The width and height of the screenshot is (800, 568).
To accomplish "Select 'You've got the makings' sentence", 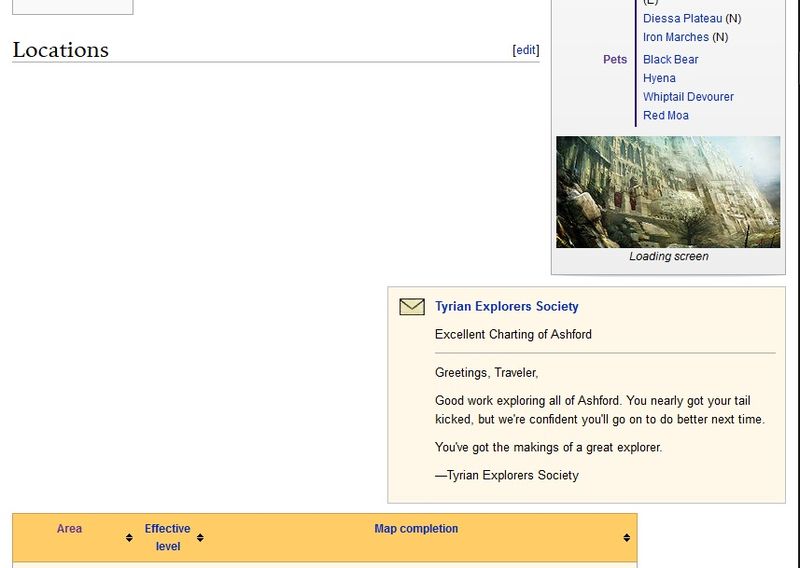I will coord(548,448).
